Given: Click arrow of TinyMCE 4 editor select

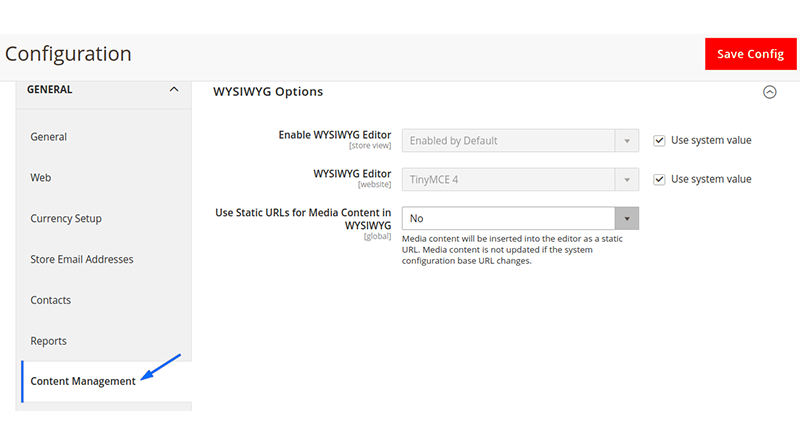Looking at the screenshot, I should pyautogui.click(x=627, y=180).
